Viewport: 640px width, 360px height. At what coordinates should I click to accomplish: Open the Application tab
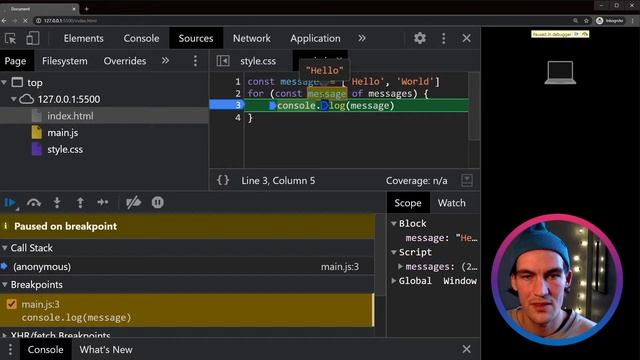(x=315, y=38)
